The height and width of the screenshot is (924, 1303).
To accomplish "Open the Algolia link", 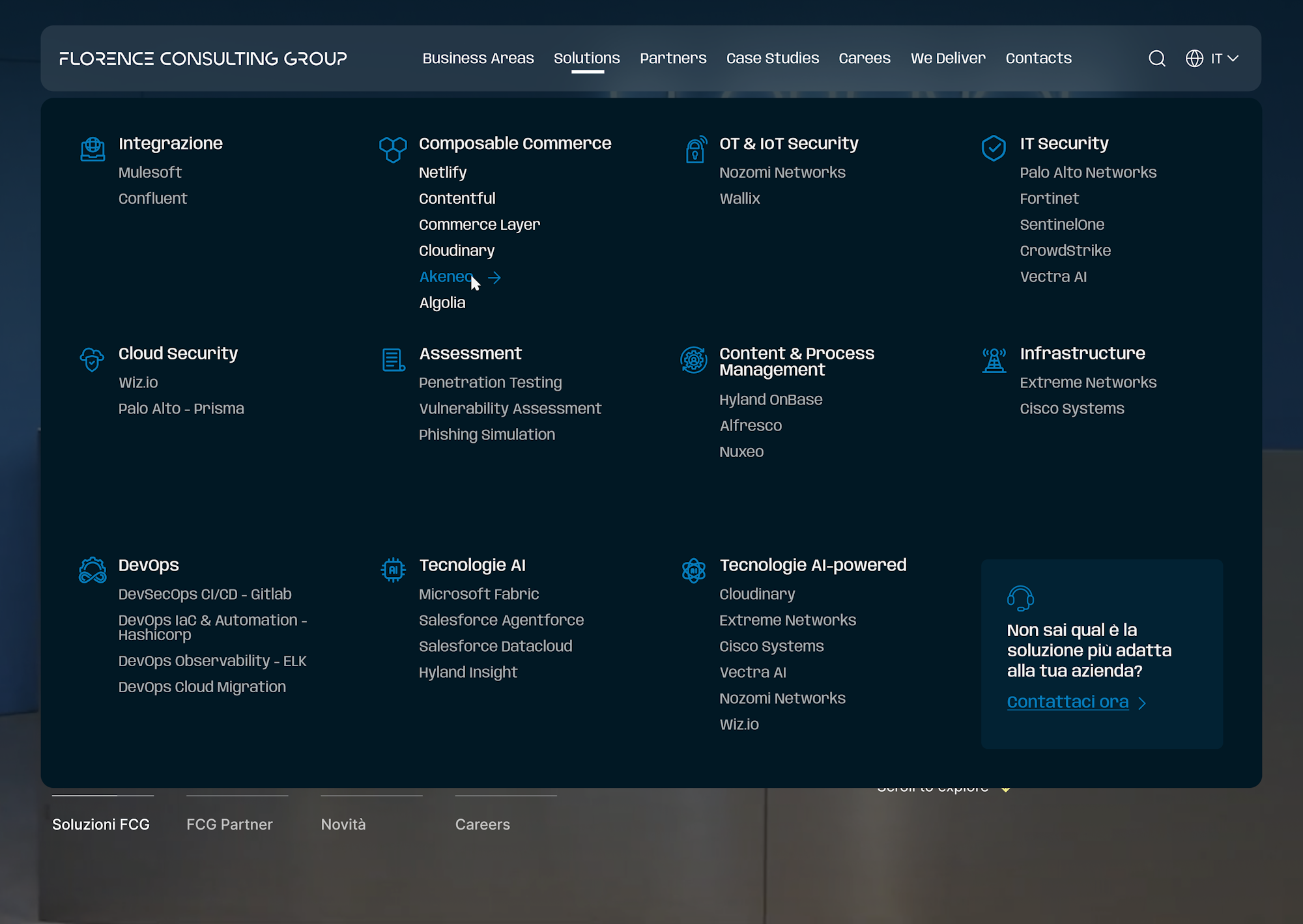I will (442, 303).
